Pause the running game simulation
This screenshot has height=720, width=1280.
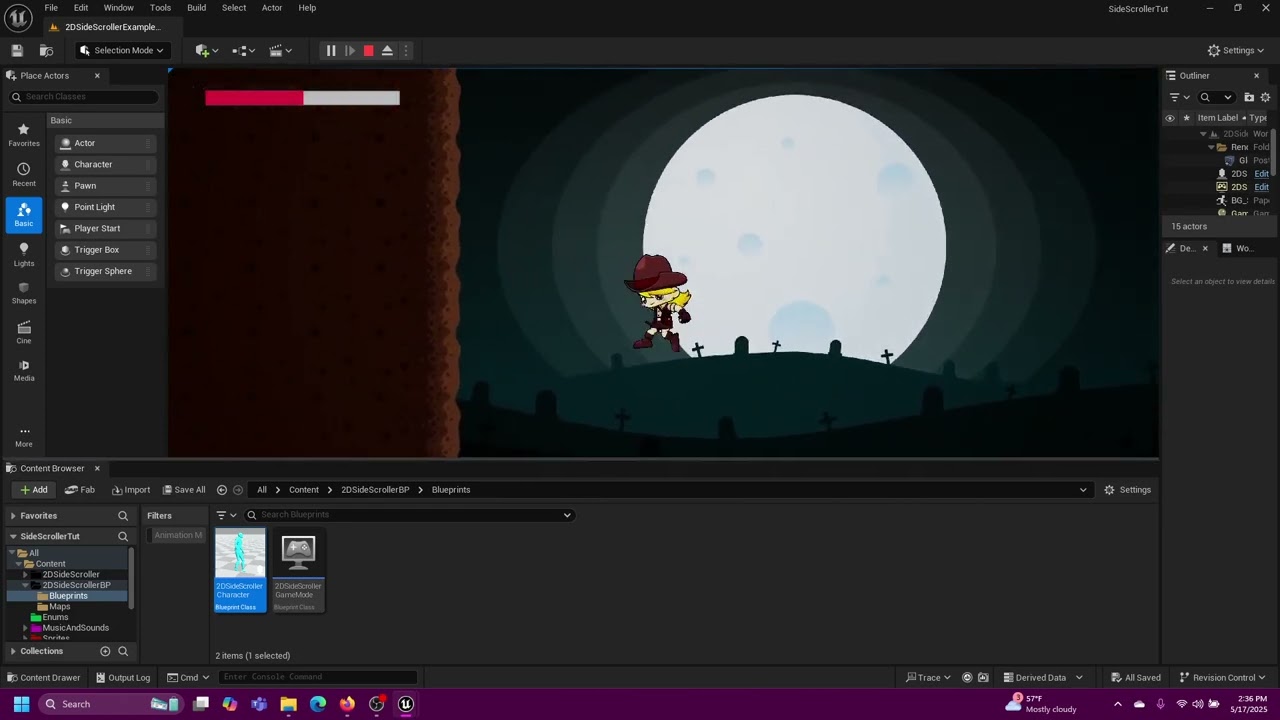331,50
